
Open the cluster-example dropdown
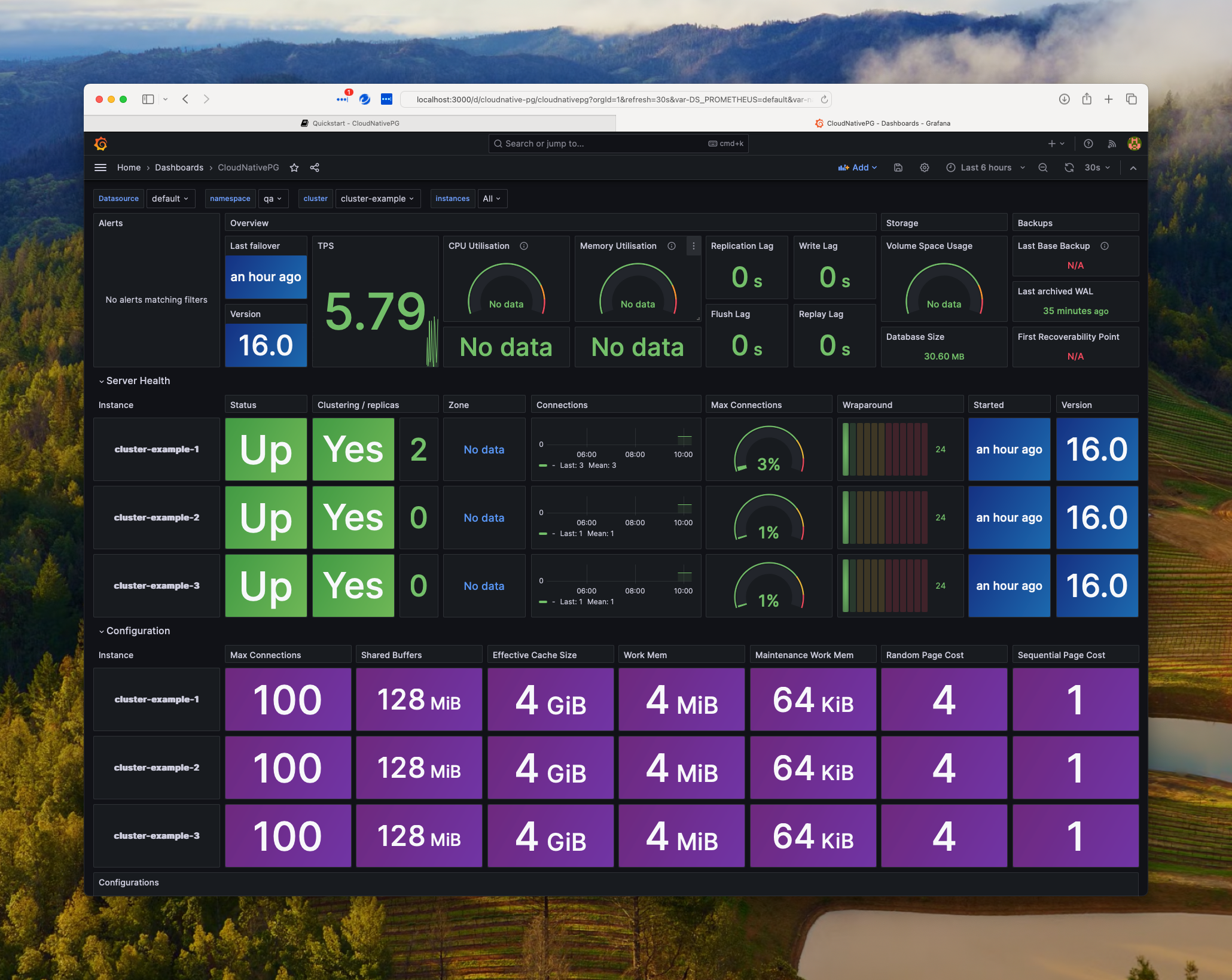point(377,199)
